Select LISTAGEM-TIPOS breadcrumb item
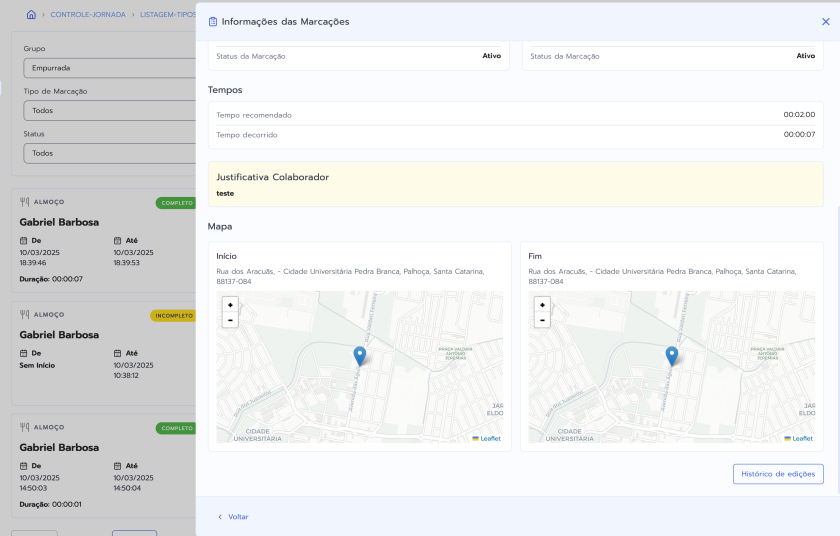Screen dimensions: 840x536 coord(166,15)
